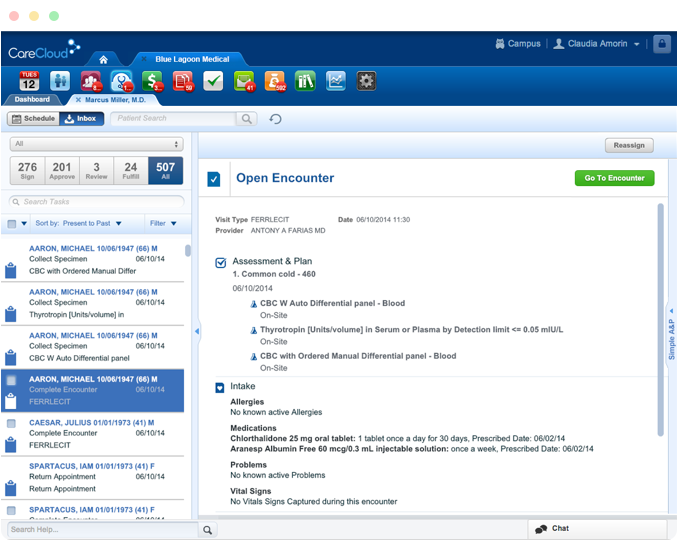The image size is (679, 541).
Task: Check the second SPARTACUS, IAM task checkbox
Action: click(x=11, y=511)
